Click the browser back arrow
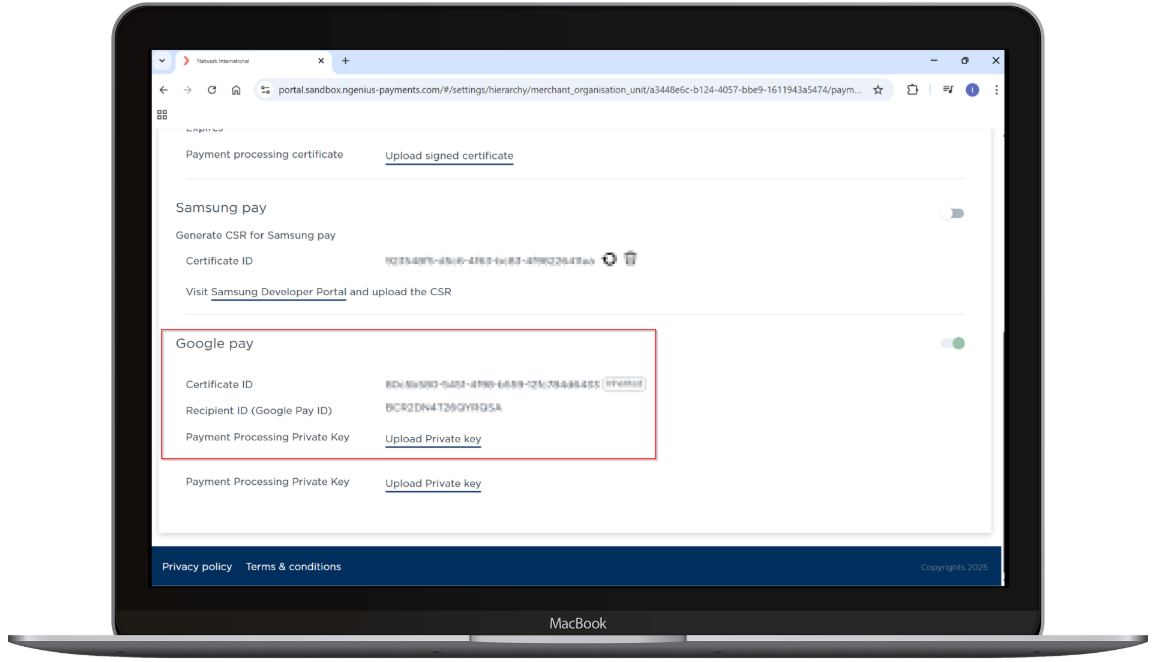Screen dimensions: 1154x662 point(163,90)
